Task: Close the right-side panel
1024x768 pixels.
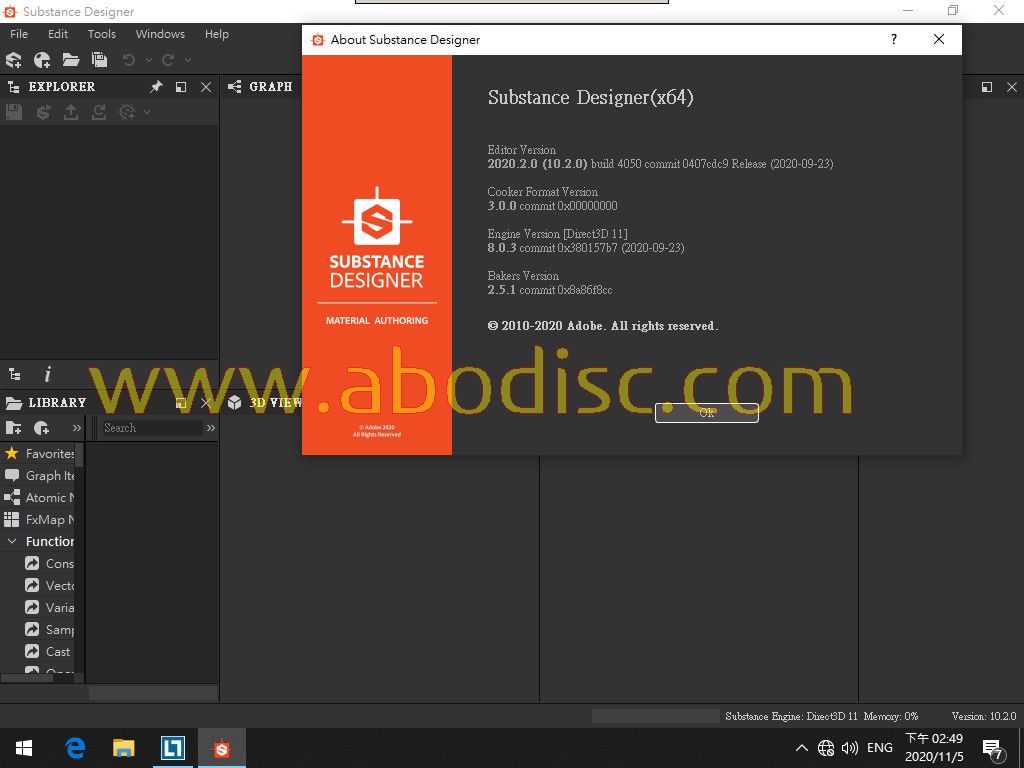Action: [x=1012, y=87]
